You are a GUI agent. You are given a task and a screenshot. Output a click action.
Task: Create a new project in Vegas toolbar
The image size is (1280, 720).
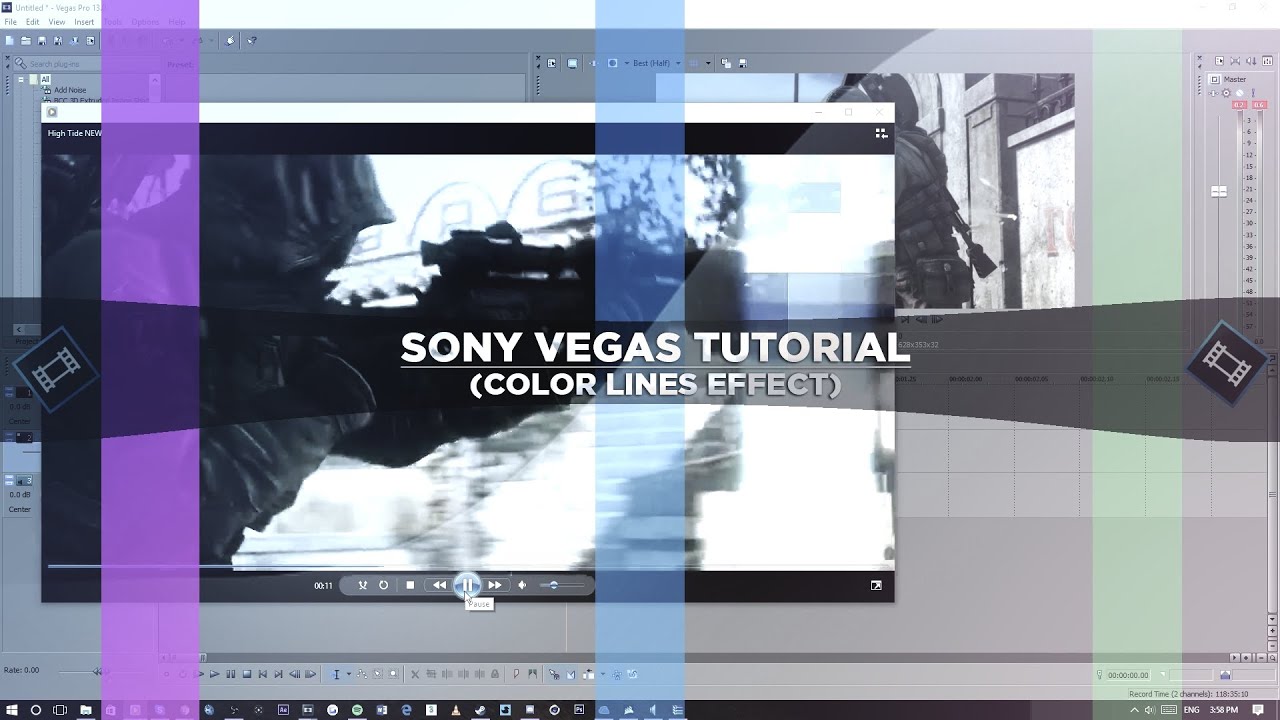[9, 41]
